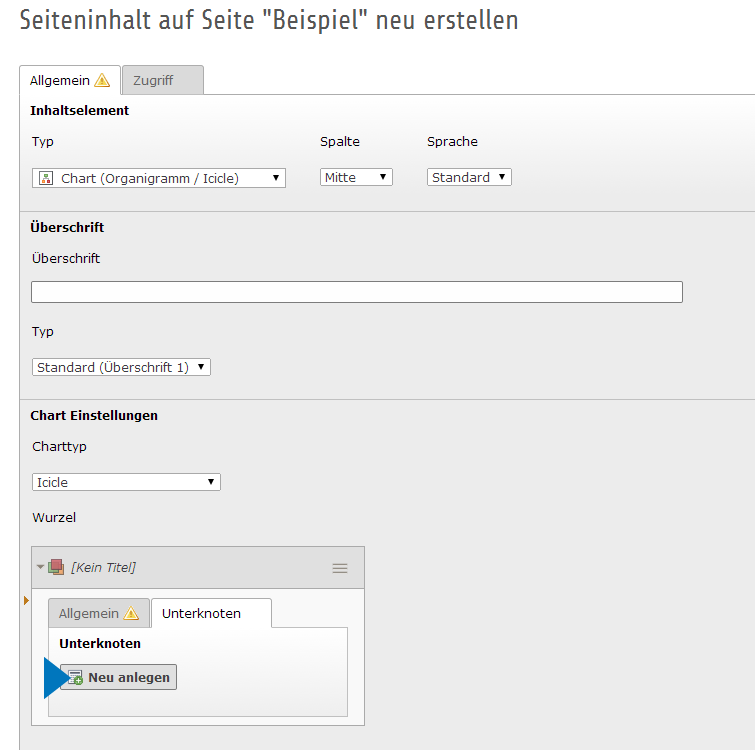Open the Sprache dropdown showing Standard
This screenshot has width=755, height=750.
click(x=469, y=178)
